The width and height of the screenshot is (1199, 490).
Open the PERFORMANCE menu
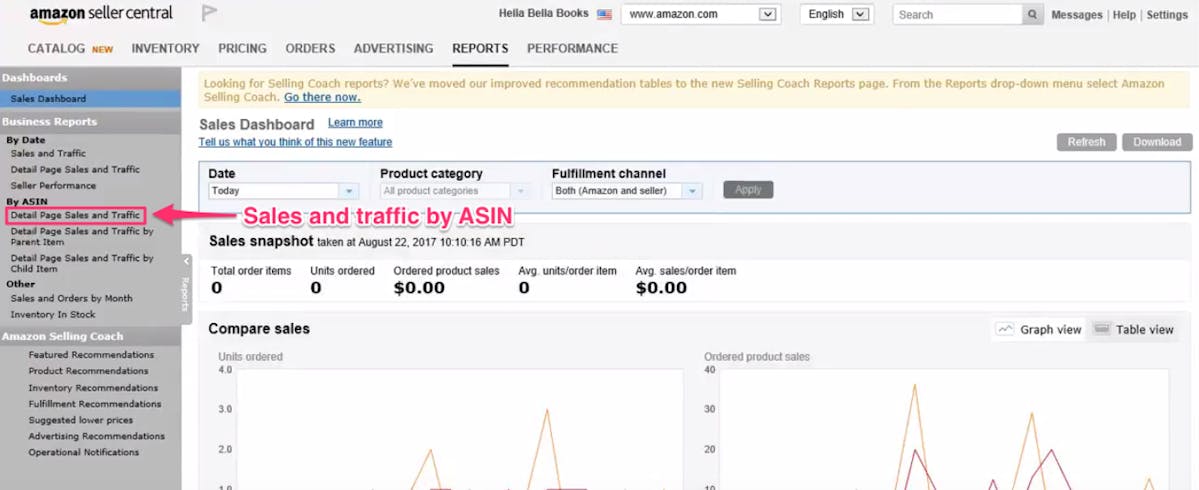572,48
